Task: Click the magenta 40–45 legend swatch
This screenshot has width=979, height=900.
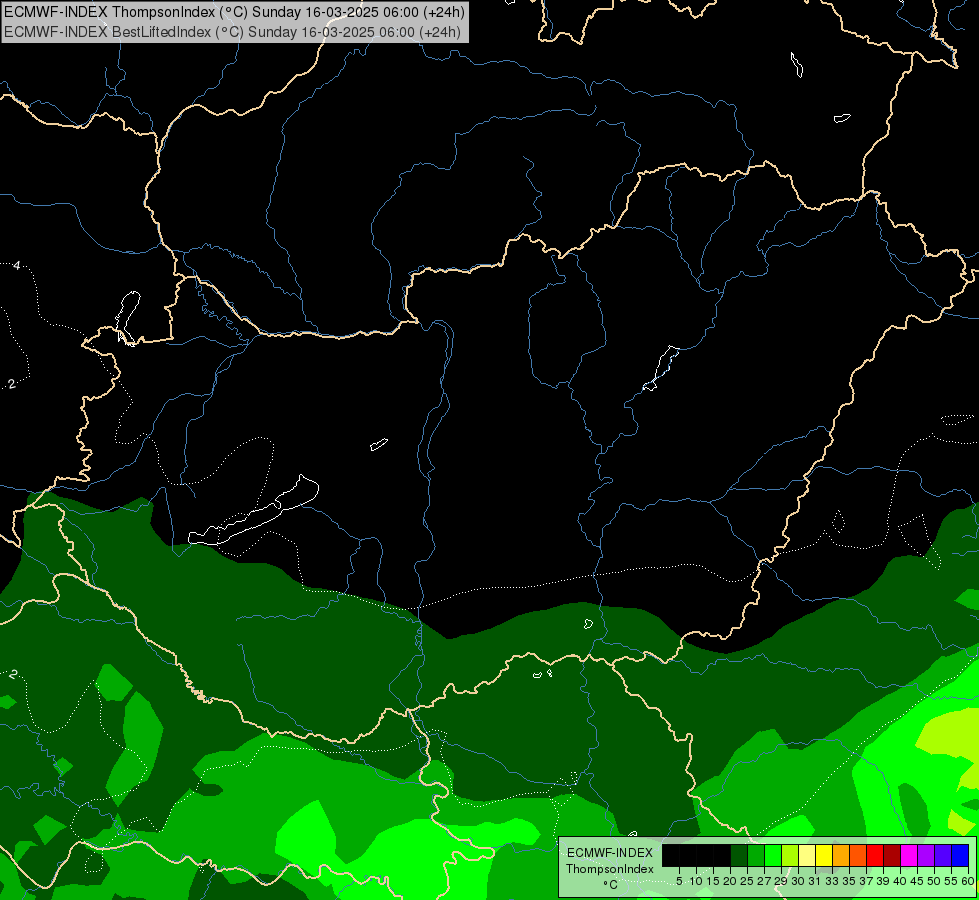Action: click(909, 855)
